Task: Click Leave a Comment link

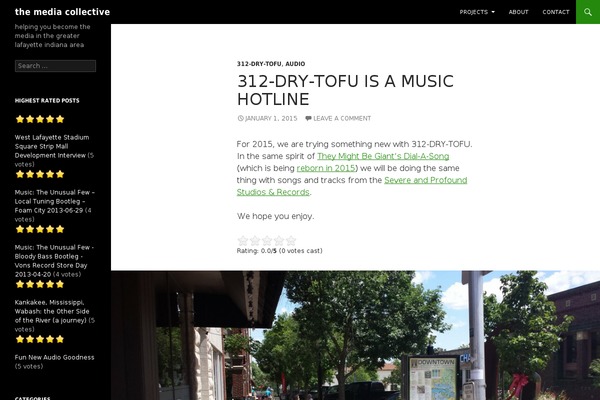Action: click(342, 118)
